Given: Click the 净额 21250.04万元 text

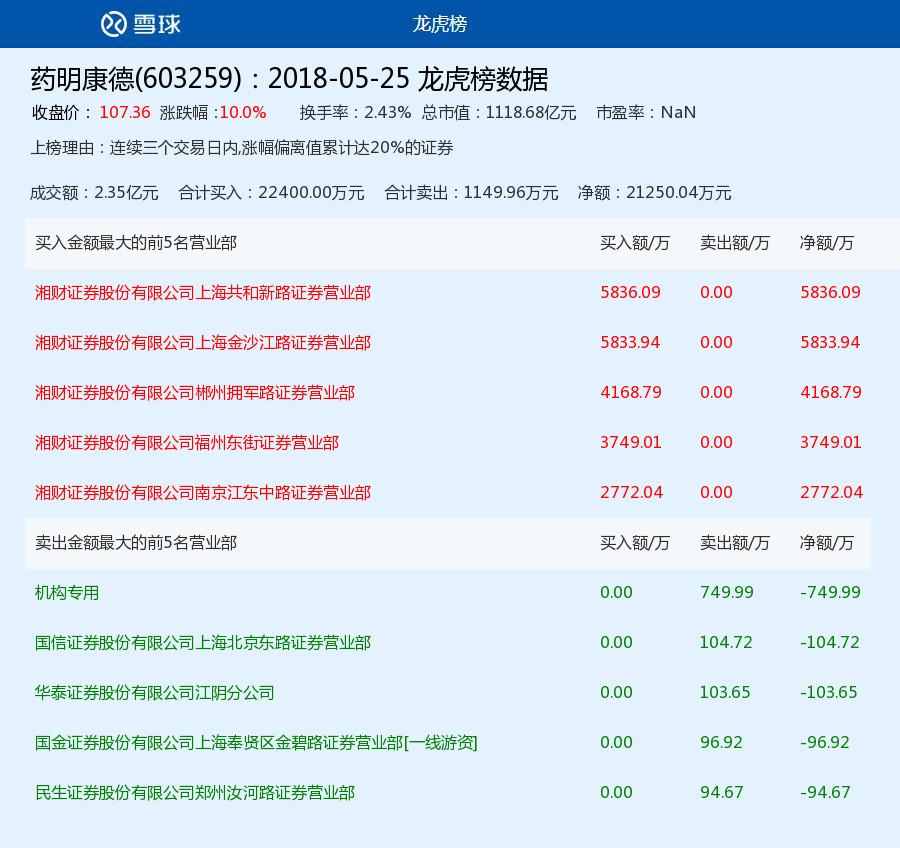Looking at the screenshot, I should pos(654,192).
